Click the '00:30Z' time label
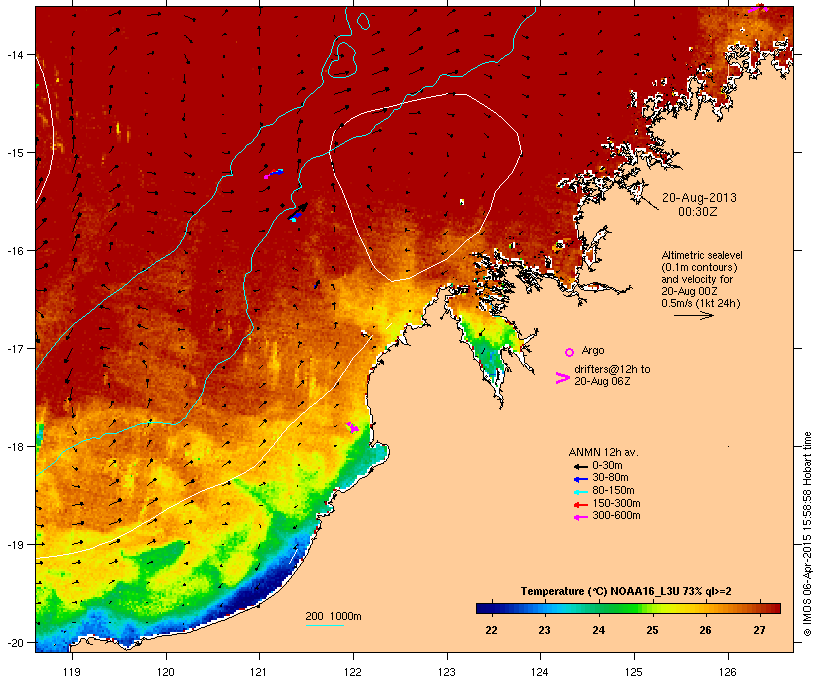This screenshot has width=820, height=680. point(698,212)
